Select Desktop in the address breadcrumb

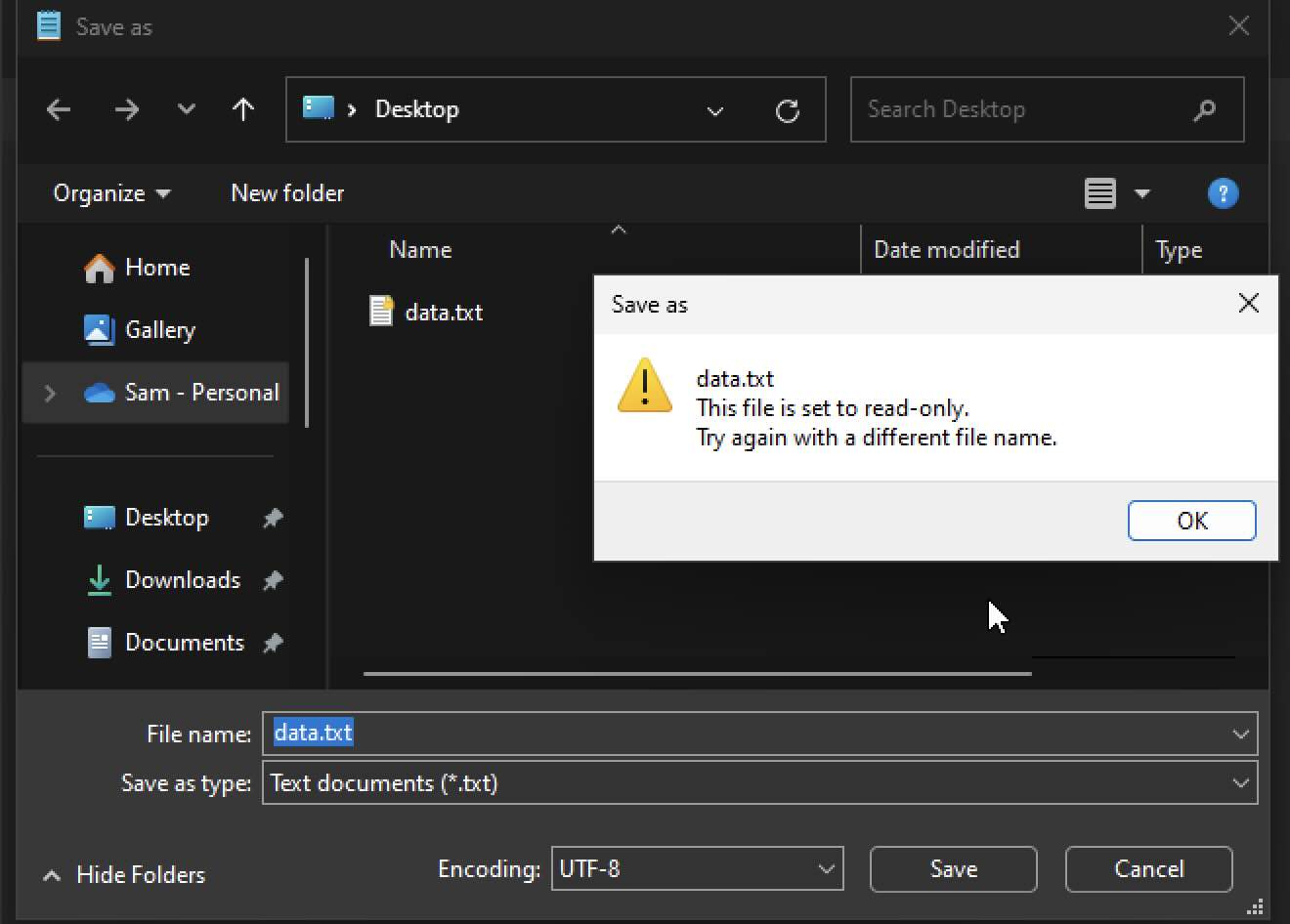(x=417, y=109)
